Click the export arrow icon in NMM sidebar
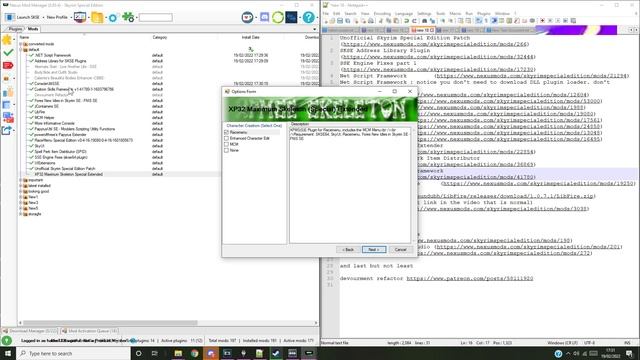The width and height of the screenshot is (640, 360). click(x=7, y=130)
